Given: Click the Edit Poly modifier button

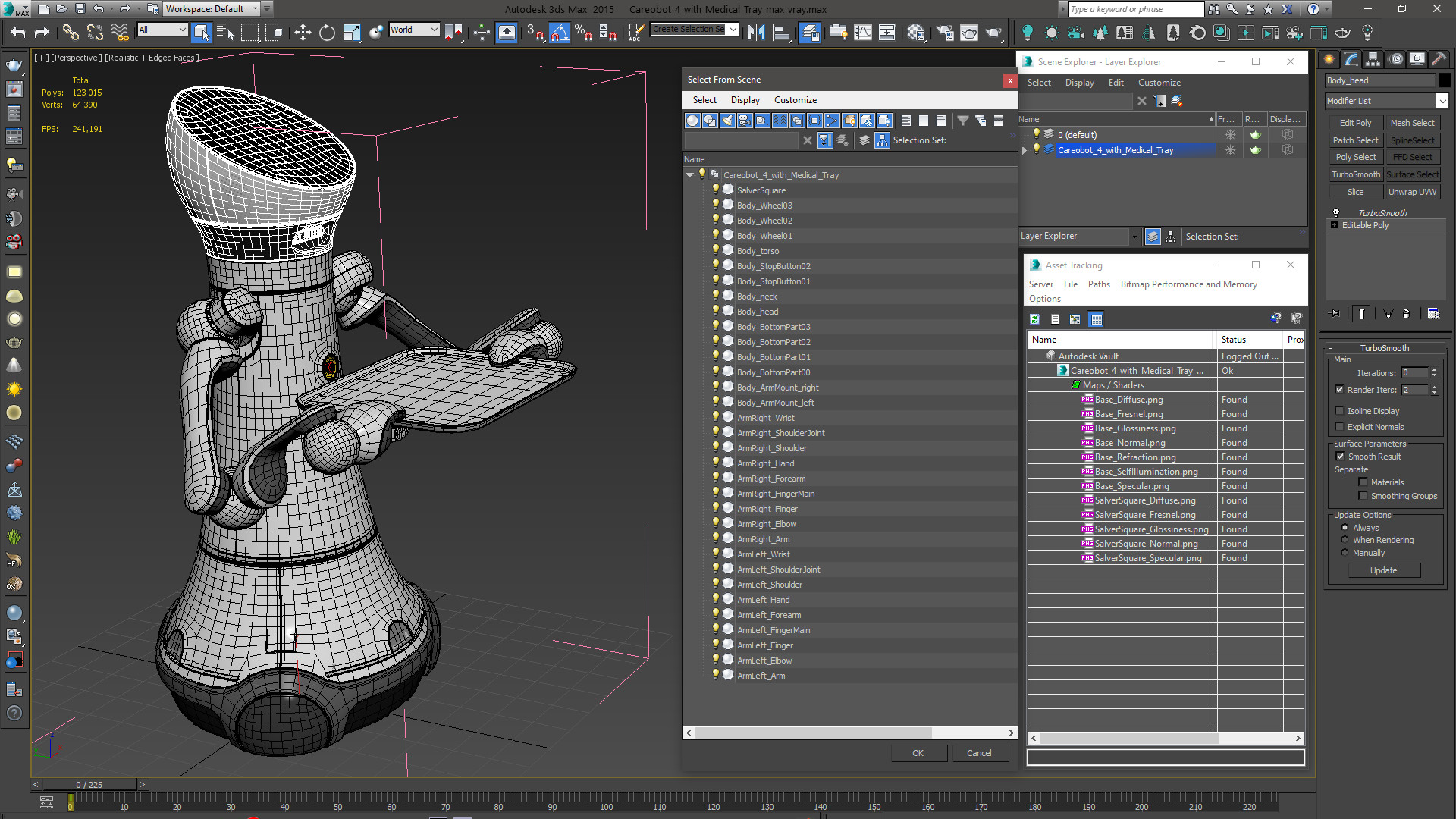Looking at the screenshot, I should pyautogui.click(x=1355, y=123).
